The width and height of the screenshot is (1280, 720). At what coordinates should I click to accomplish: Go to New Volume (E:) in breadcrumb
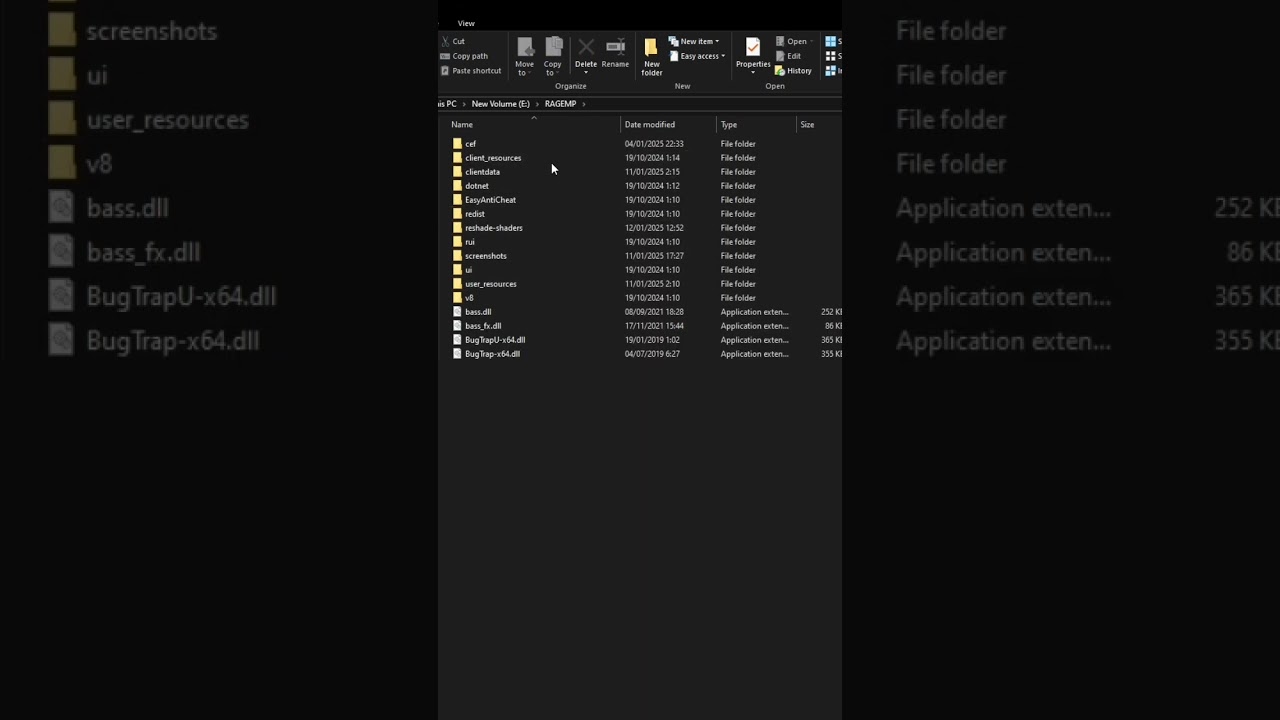click(500, 104)
